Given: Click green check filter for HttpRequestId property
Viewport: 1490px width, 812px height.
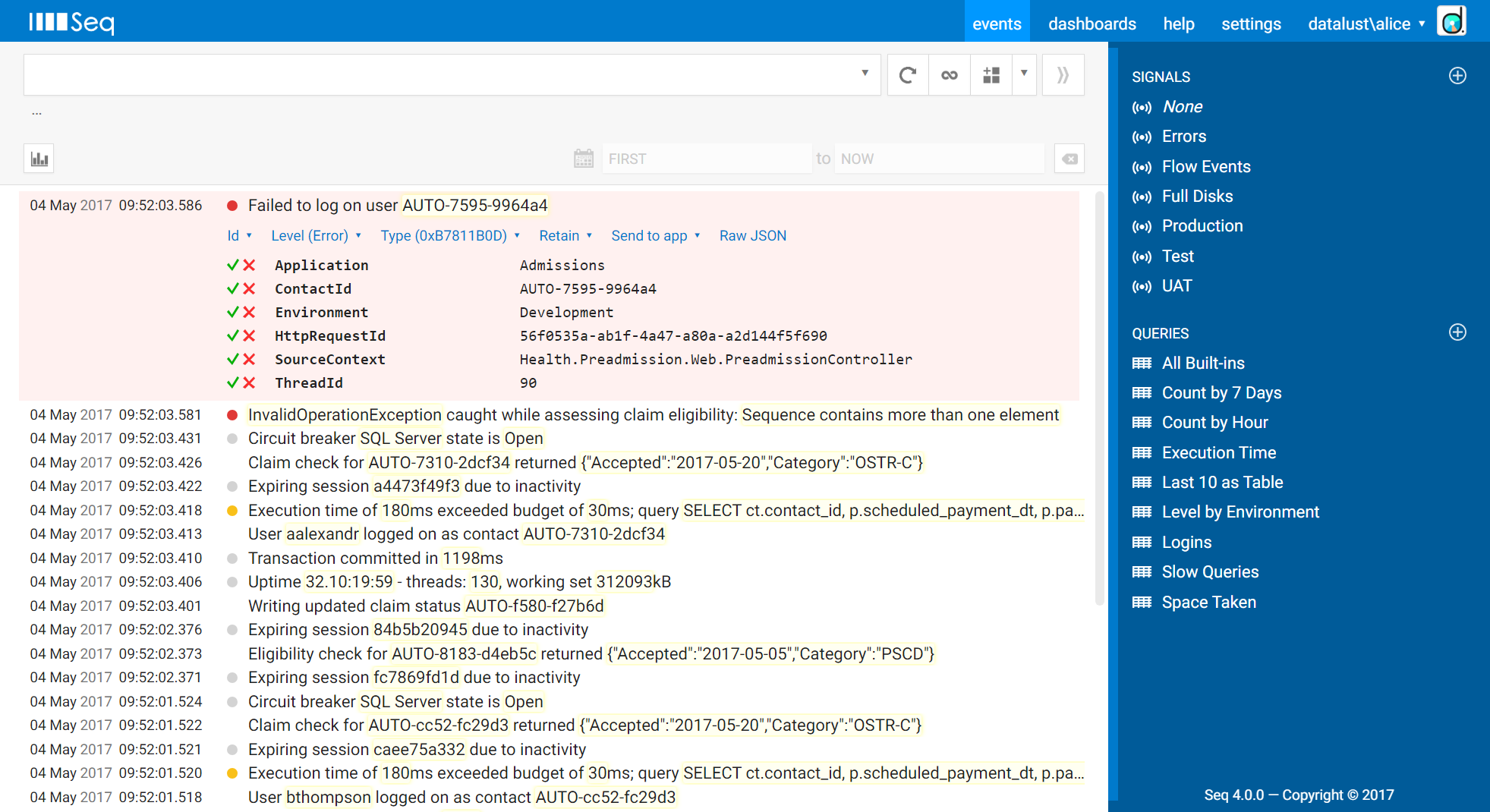Looking at the screenshot, I should (233, 335).
